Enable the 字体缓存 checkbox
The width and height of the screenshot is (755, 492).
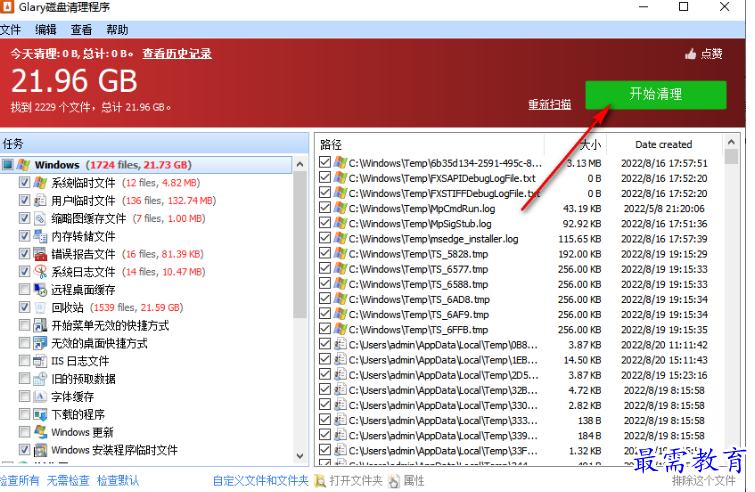pos(24,396)
